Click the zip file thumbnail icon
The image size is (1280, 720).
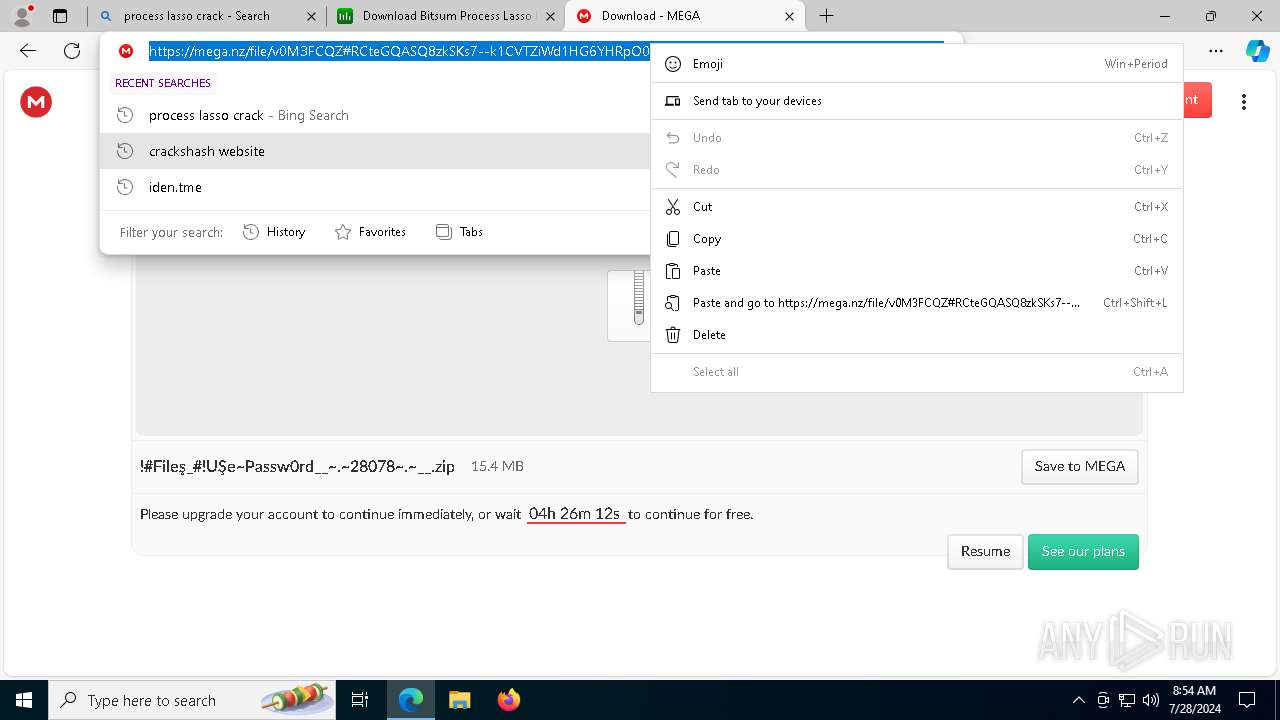click(x=630, y=305)
